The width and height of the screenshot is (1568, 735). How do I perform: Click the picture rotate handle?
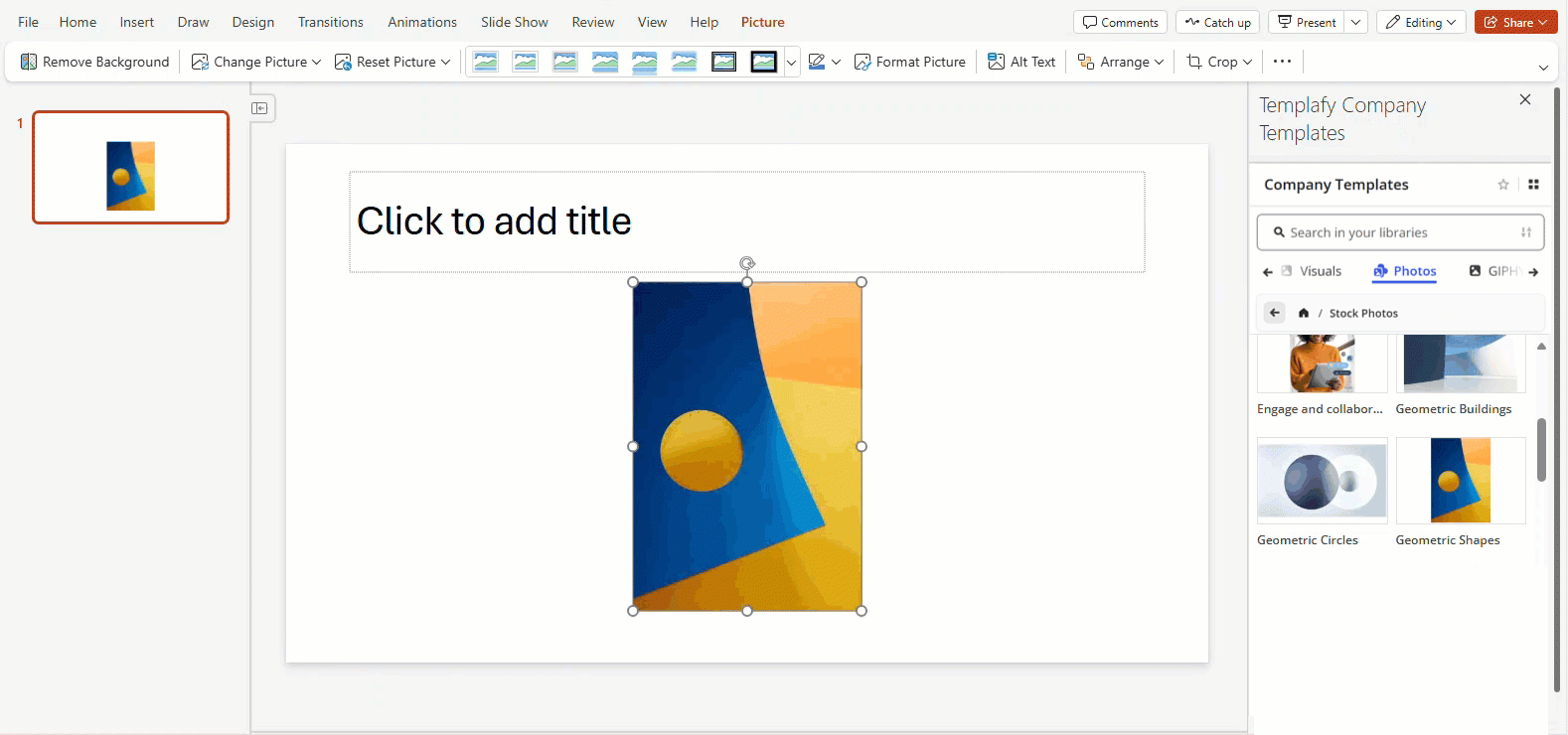click(747, 263)
